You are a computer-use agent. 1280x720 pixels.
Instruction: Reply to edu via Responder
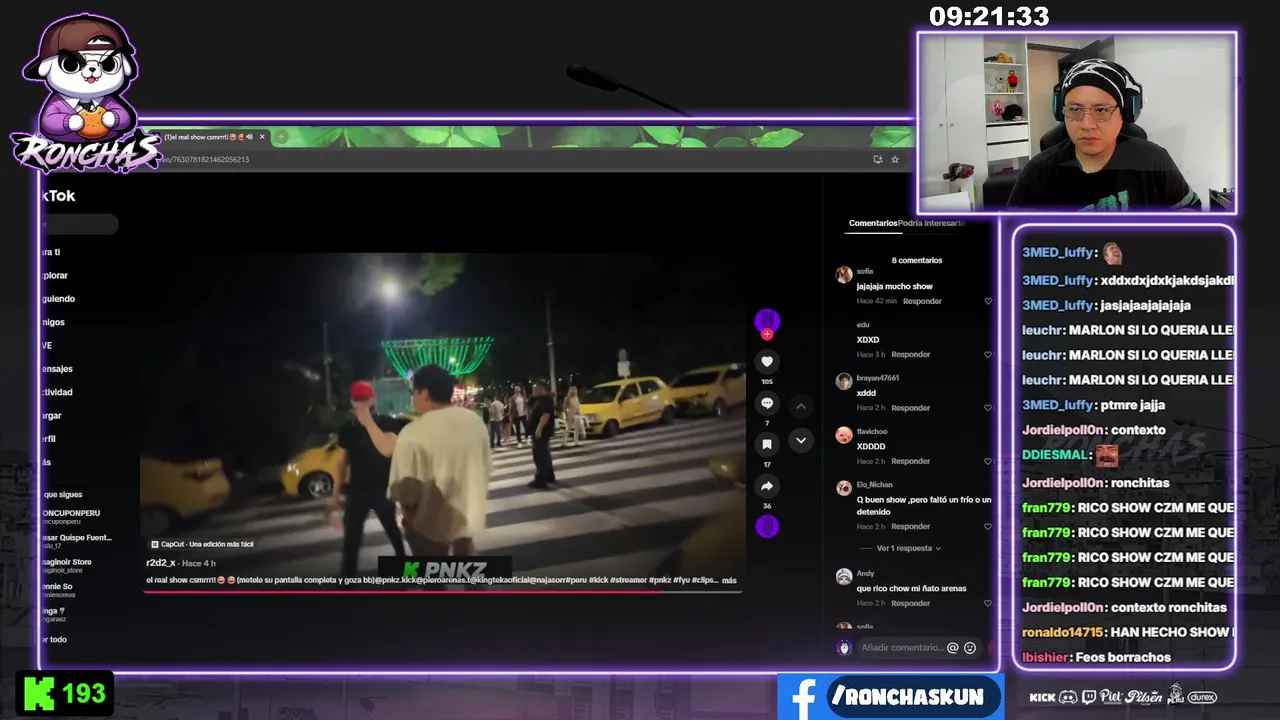click(911, 354)
